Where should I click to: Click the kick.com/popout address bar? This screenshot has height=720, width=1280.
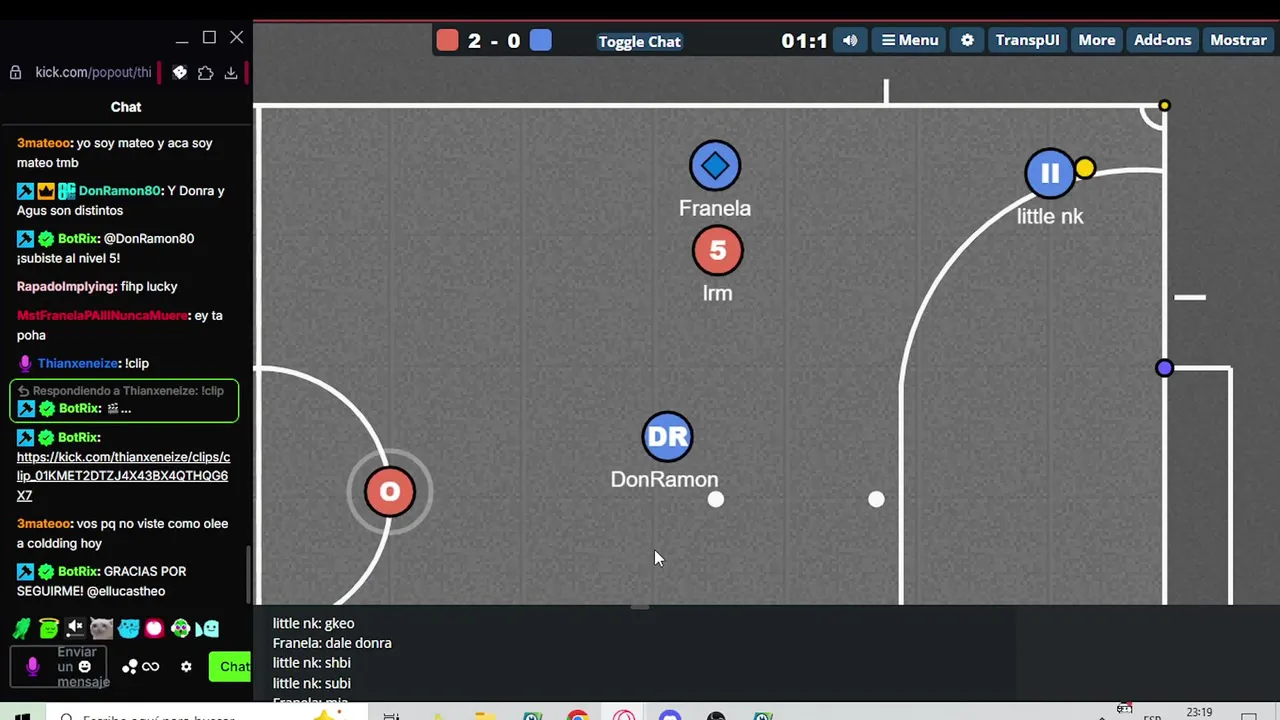94,72
